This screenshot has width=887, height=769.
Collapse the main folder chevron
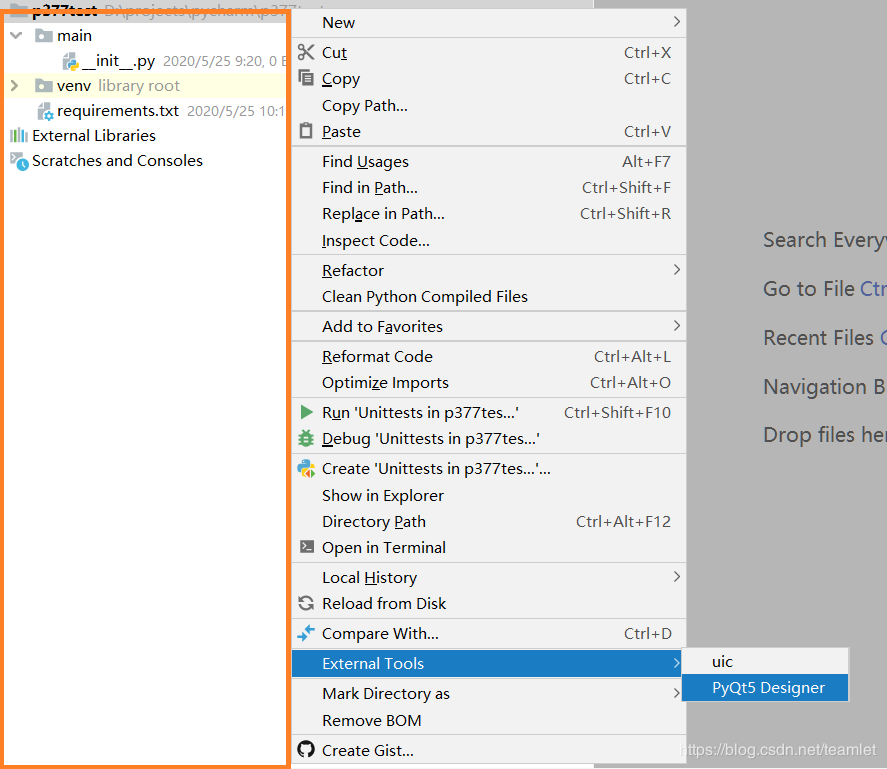[x=16, y=36]
